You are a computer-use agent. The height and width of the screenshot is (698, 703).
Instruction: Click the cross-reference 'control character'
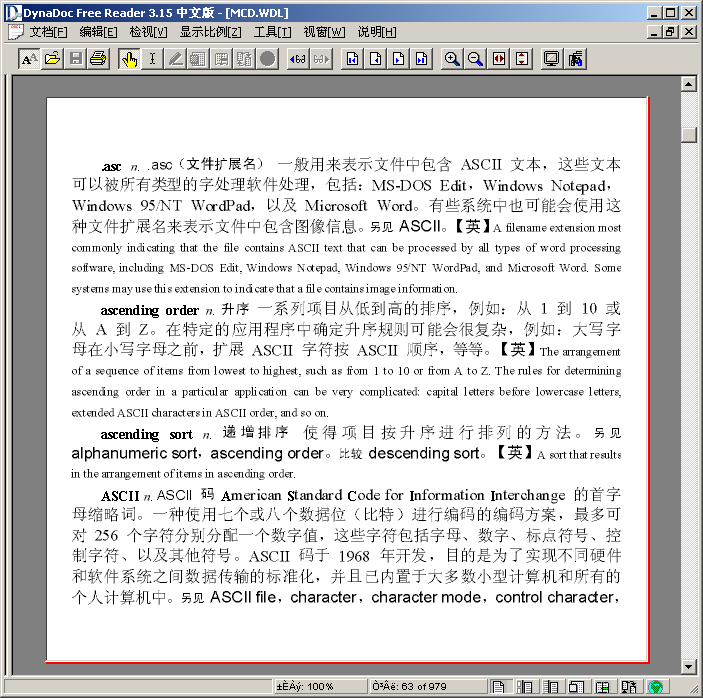click(555, 597)
